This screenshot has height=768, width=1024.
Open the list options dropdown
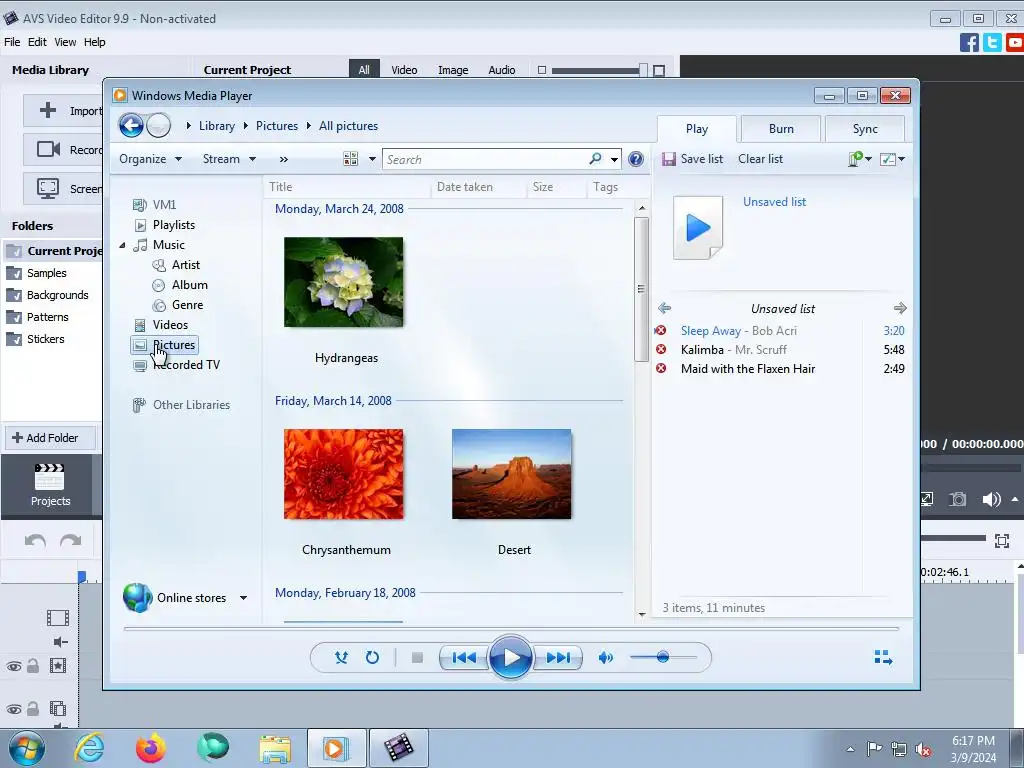click(x=892, y=159)
